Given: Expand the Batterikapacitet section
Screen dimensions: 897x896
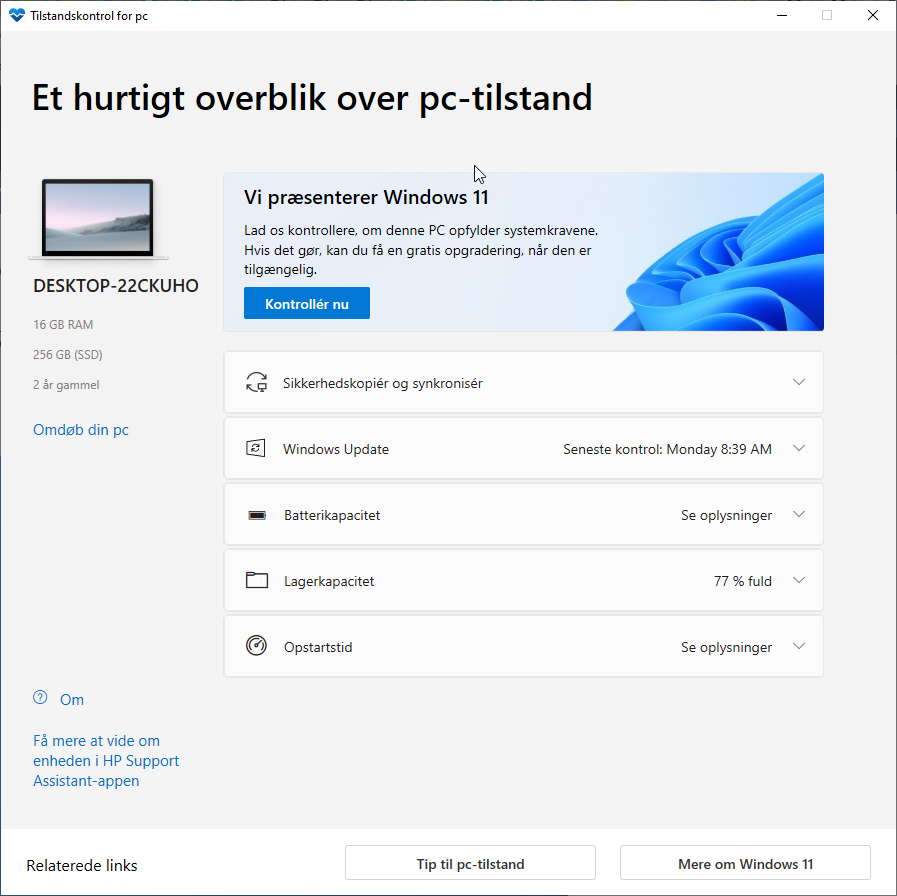Looking at the screenshot, I should (799, 514).
